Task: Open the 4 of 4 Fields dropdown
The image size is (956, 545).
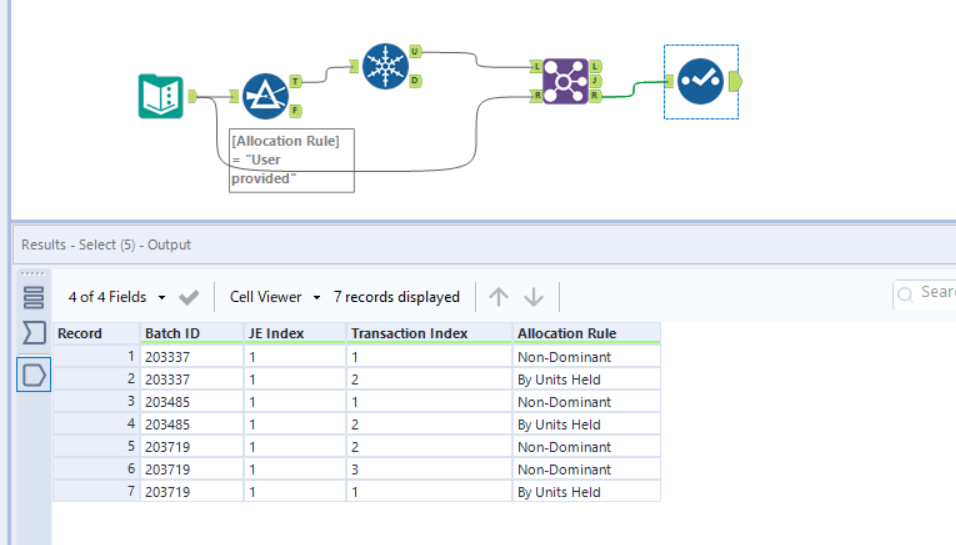Action: pyautogui.click(x=116, y=297)
